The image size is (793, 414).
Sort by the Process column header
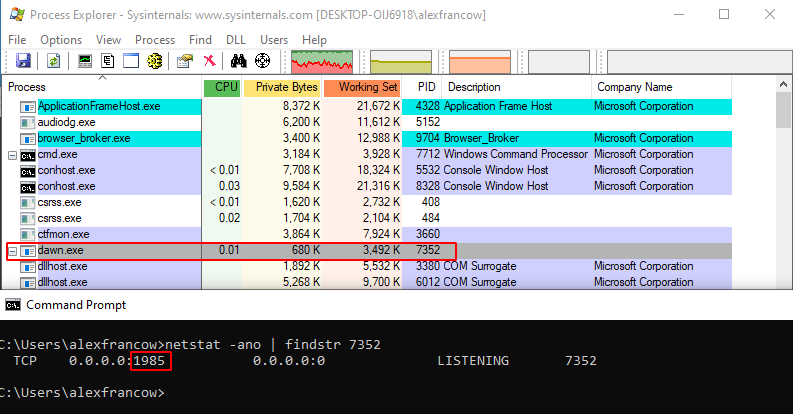102,87
